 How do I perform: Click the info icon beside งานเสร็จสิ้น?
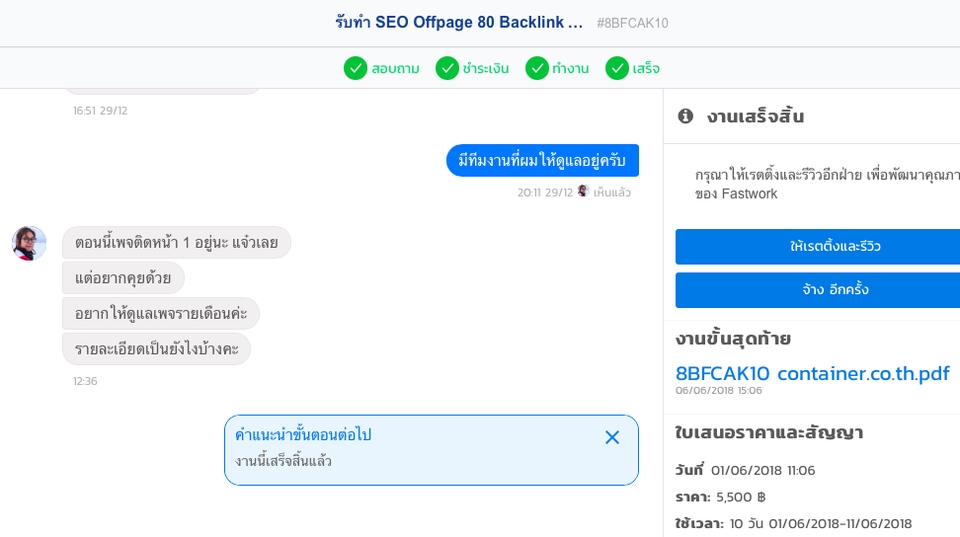[685, 116]
